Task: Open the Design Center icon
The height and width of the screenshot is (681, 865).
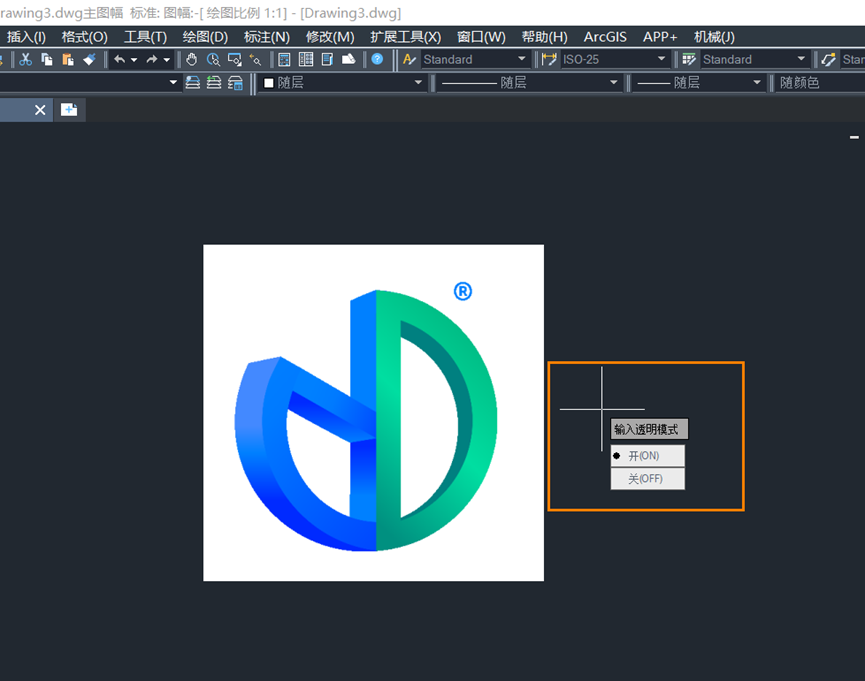Action: [x=306, y=60]
